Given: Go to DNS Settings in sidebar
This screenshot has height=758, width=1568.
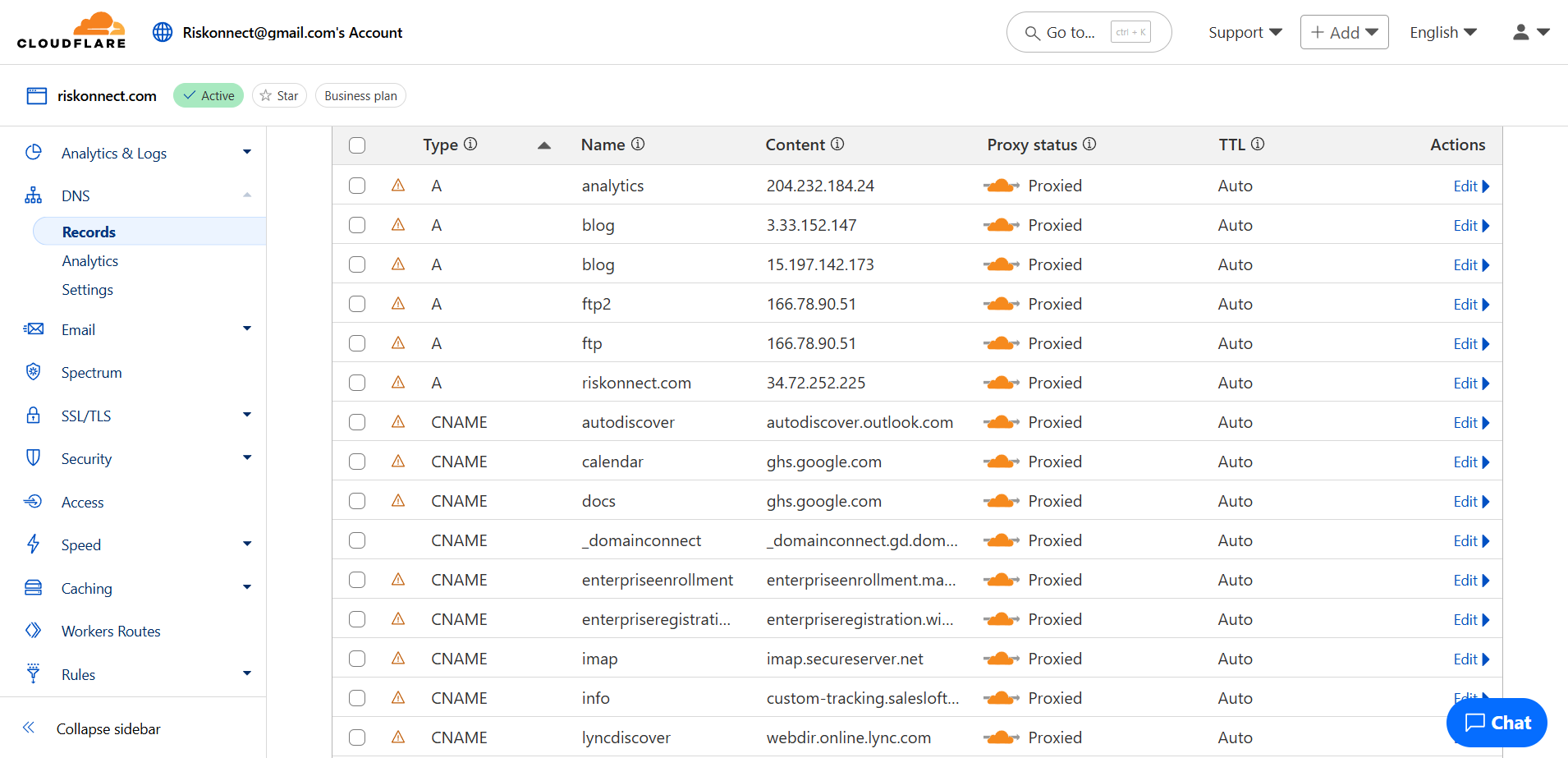Looking at the screenshot, I should [x=87, y=290].
